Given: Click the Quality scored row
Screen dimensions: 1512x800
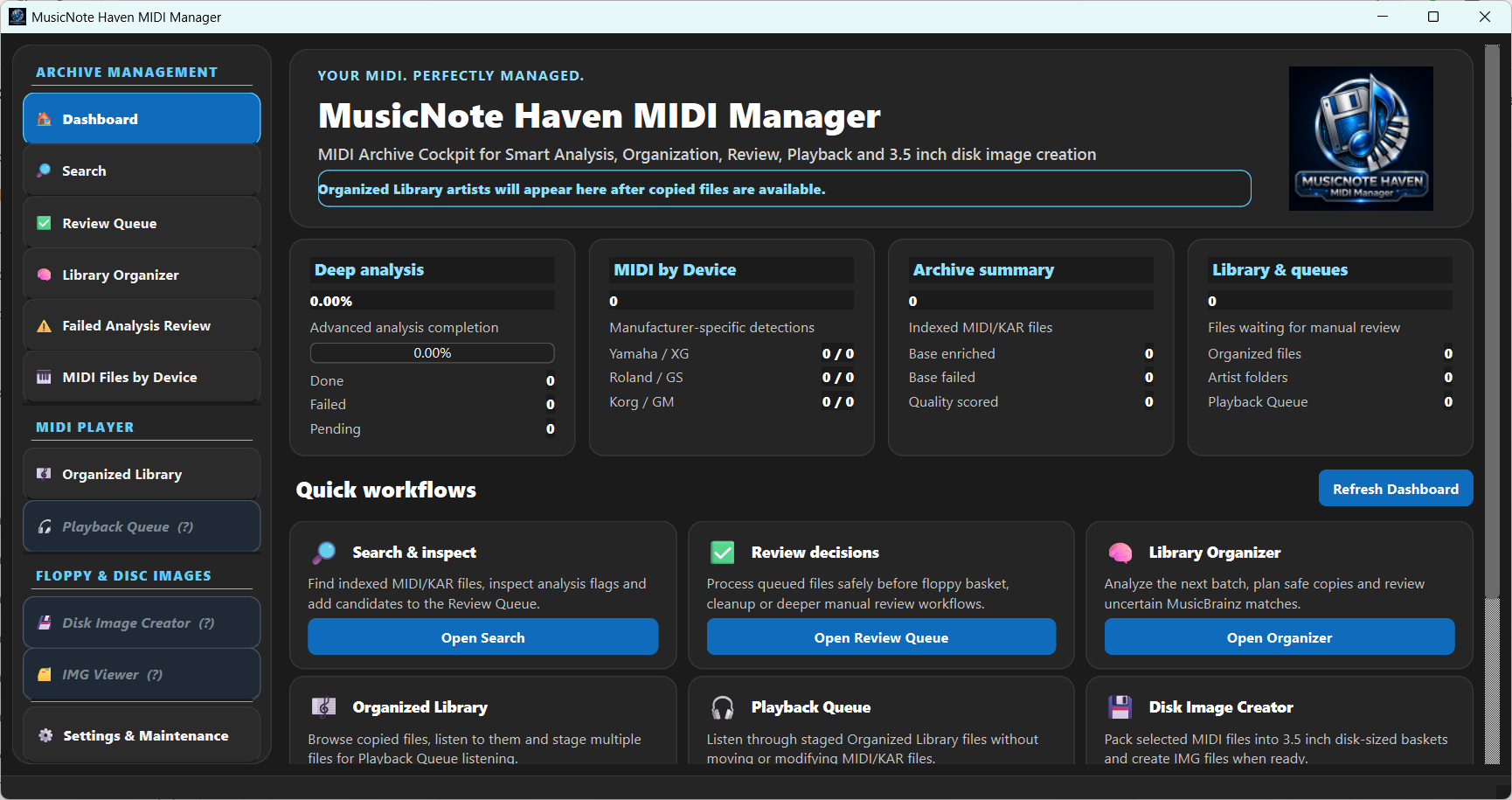Looking at the screenshot, I should point(1030,402).
